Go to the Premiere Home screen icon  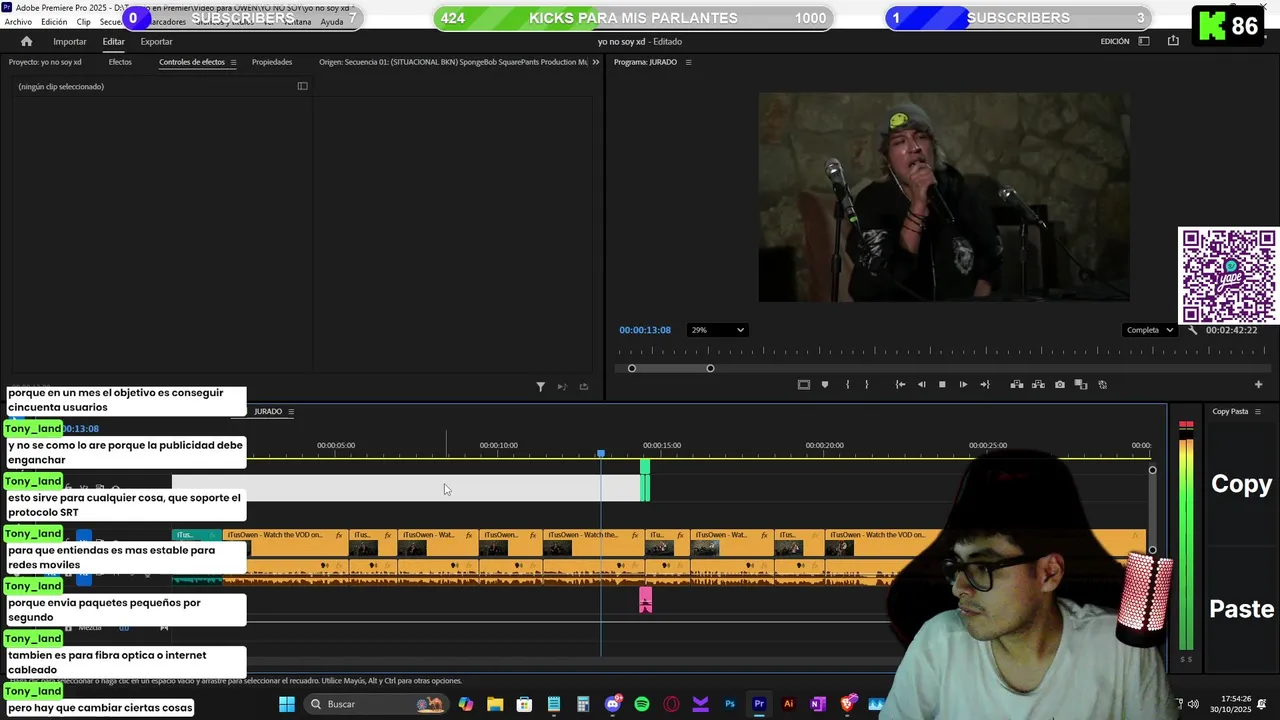coord(27,41)
